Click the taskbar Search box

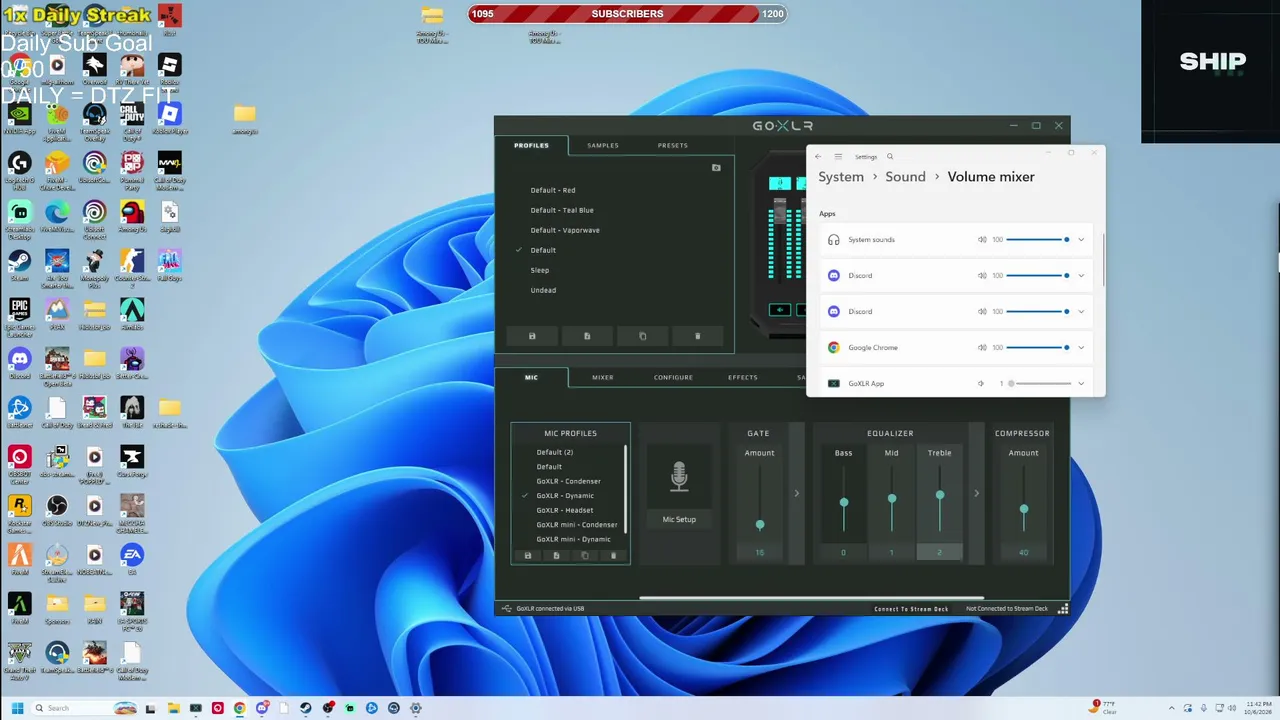[x=82, y=708]
